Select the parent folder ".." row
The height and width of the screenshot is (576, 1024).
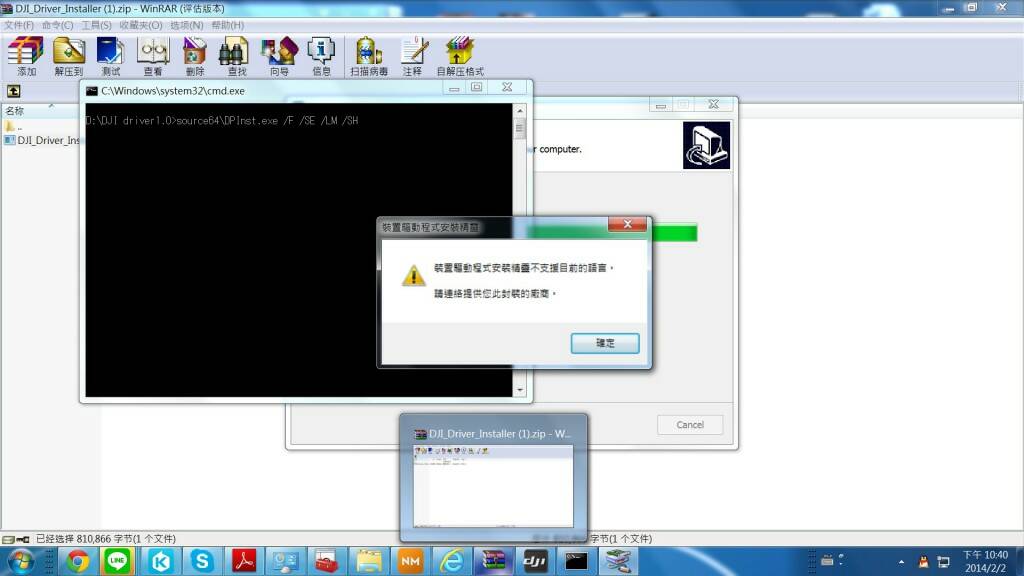[13, 126]
